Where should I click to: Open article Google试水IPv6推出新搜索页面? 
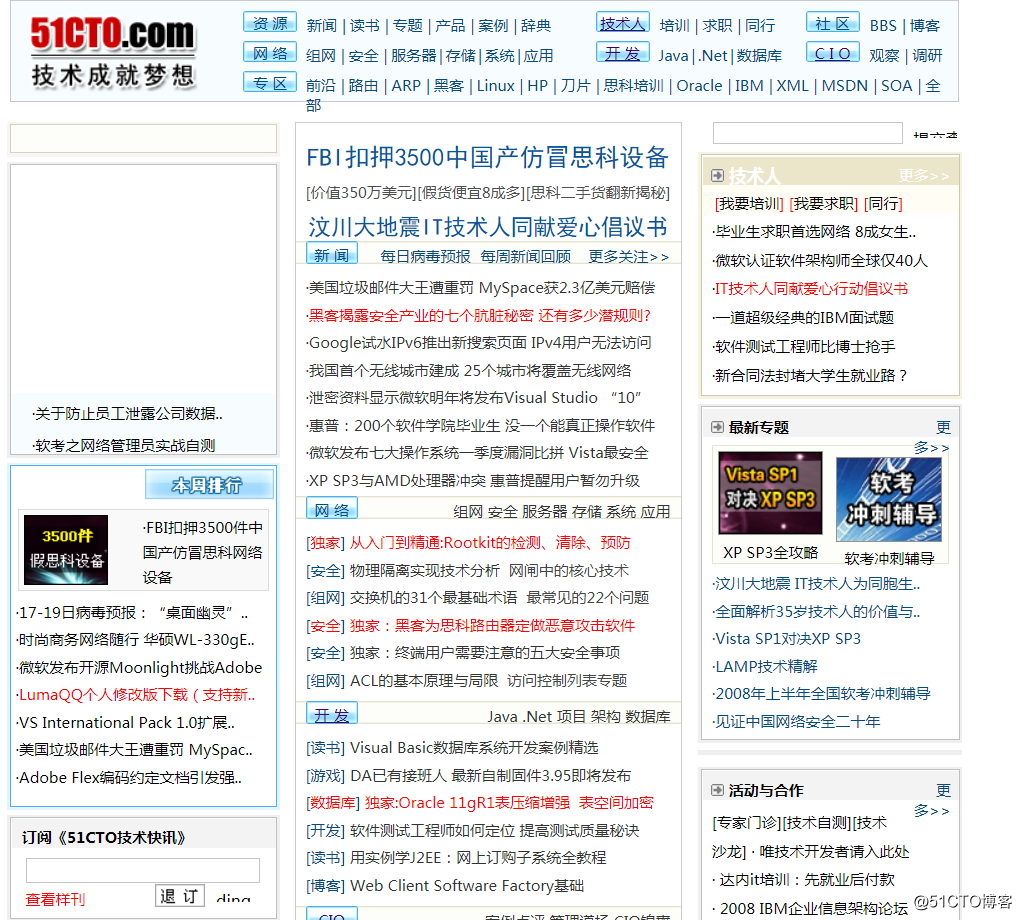(478, 343)
